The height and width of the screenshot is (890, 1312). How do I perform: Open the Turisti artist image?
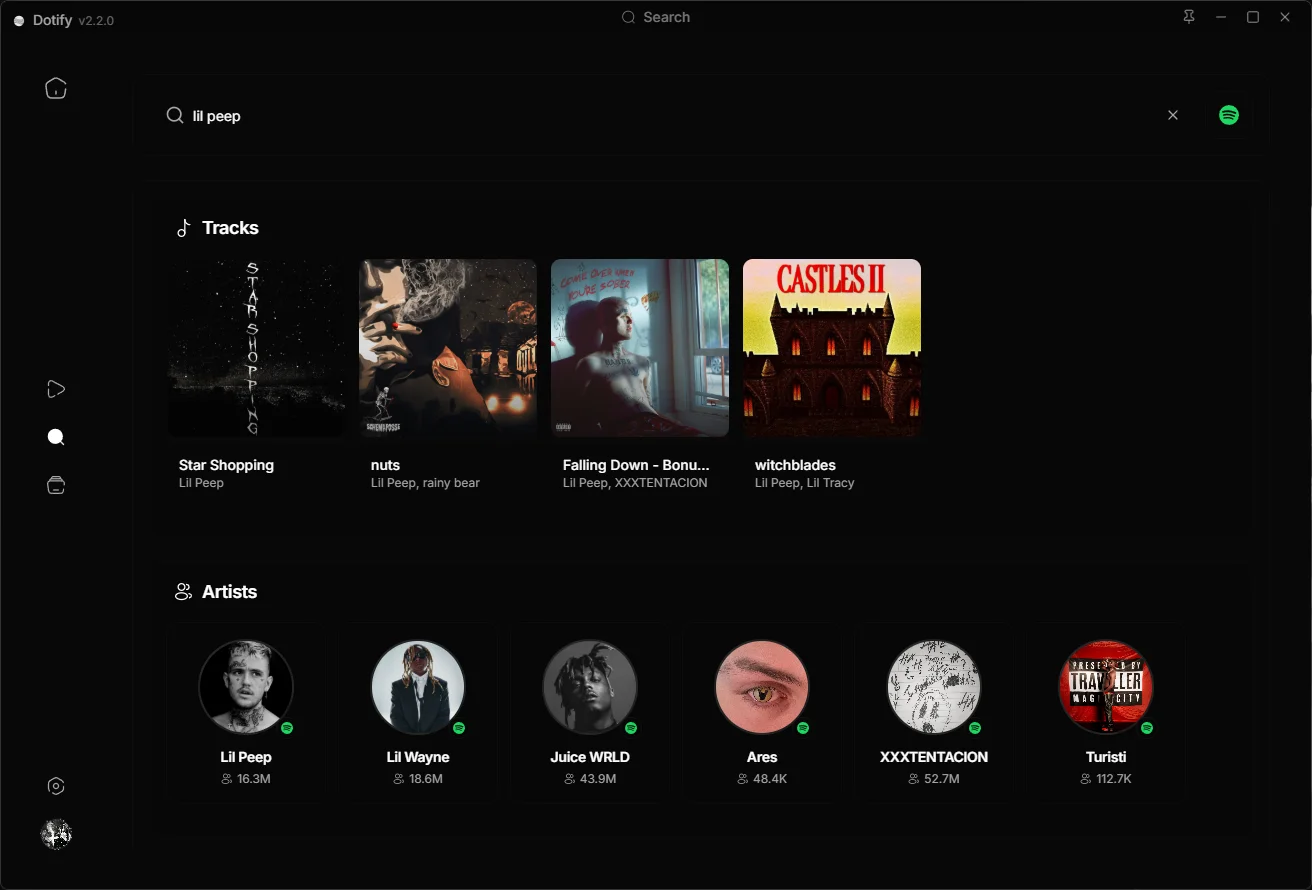[1106, 687]
